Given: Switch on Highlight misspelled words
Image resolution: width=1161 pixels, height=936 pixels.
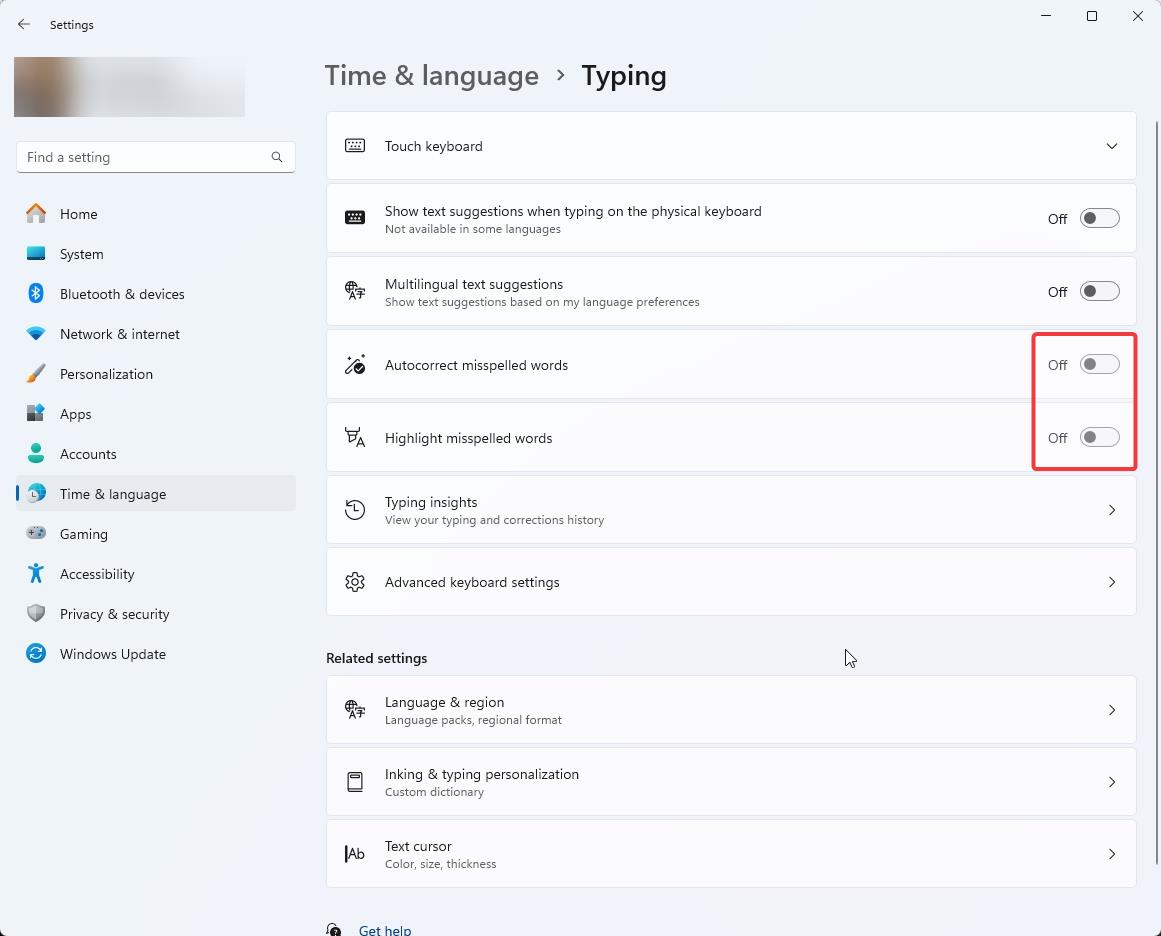Looking at the screenshot, I should 1100,437.
